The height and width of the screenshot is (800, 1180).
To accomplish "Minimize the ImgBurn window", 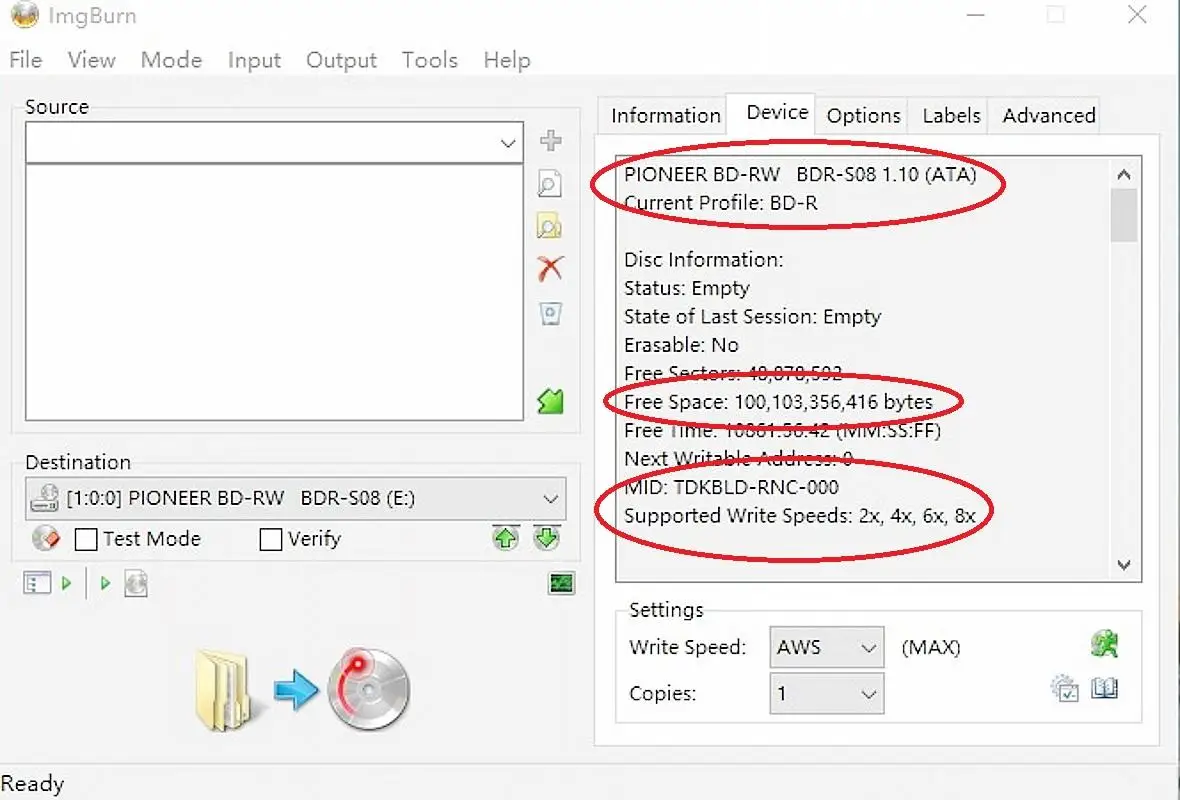I will click(x=976, y=14).
